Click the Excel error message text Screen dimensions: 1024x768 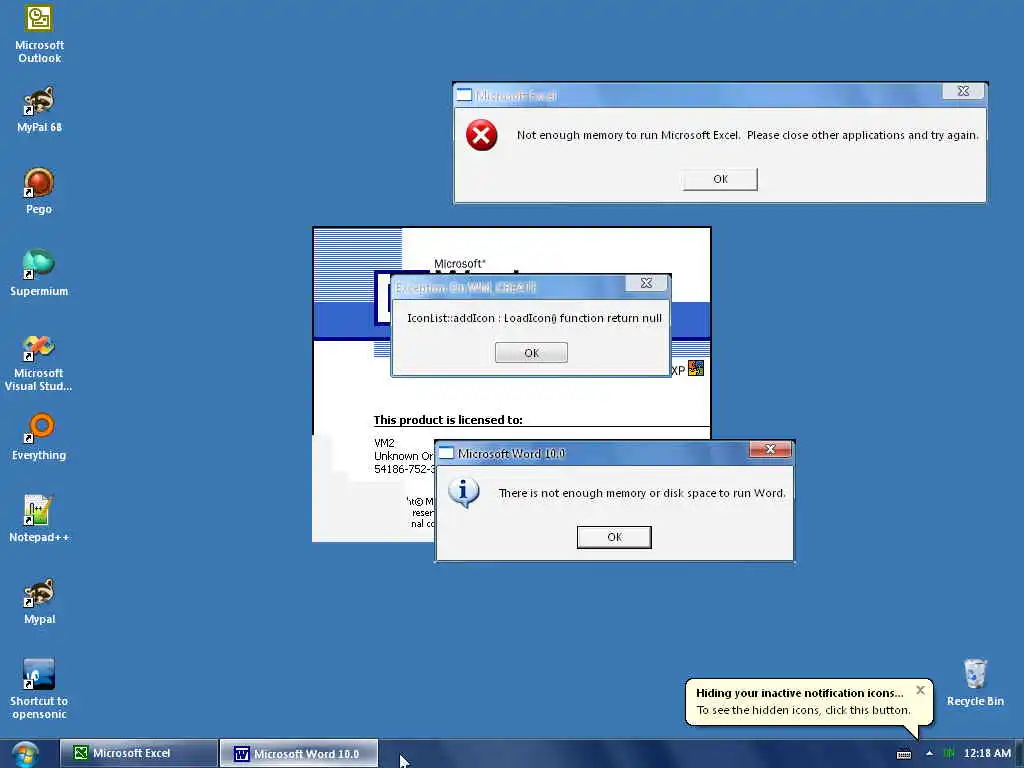747,135
